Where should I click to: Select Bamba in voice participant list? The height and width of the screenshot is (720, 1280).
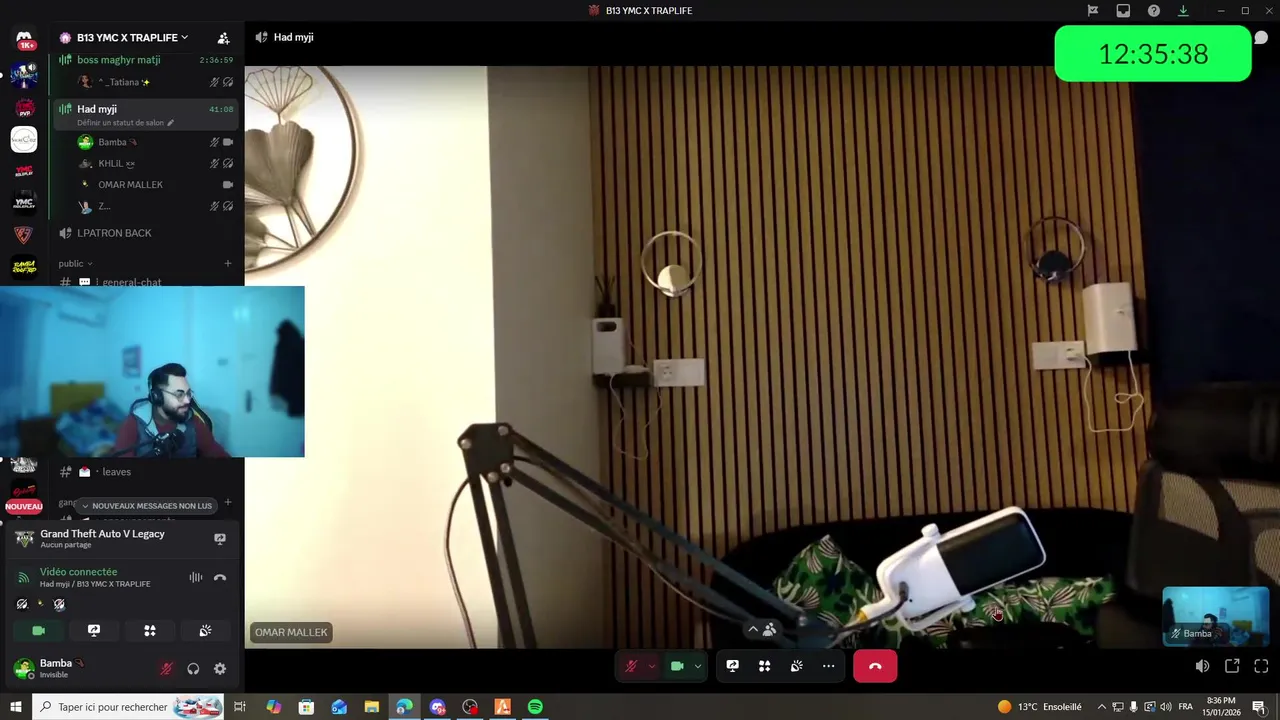coord(147,142)
